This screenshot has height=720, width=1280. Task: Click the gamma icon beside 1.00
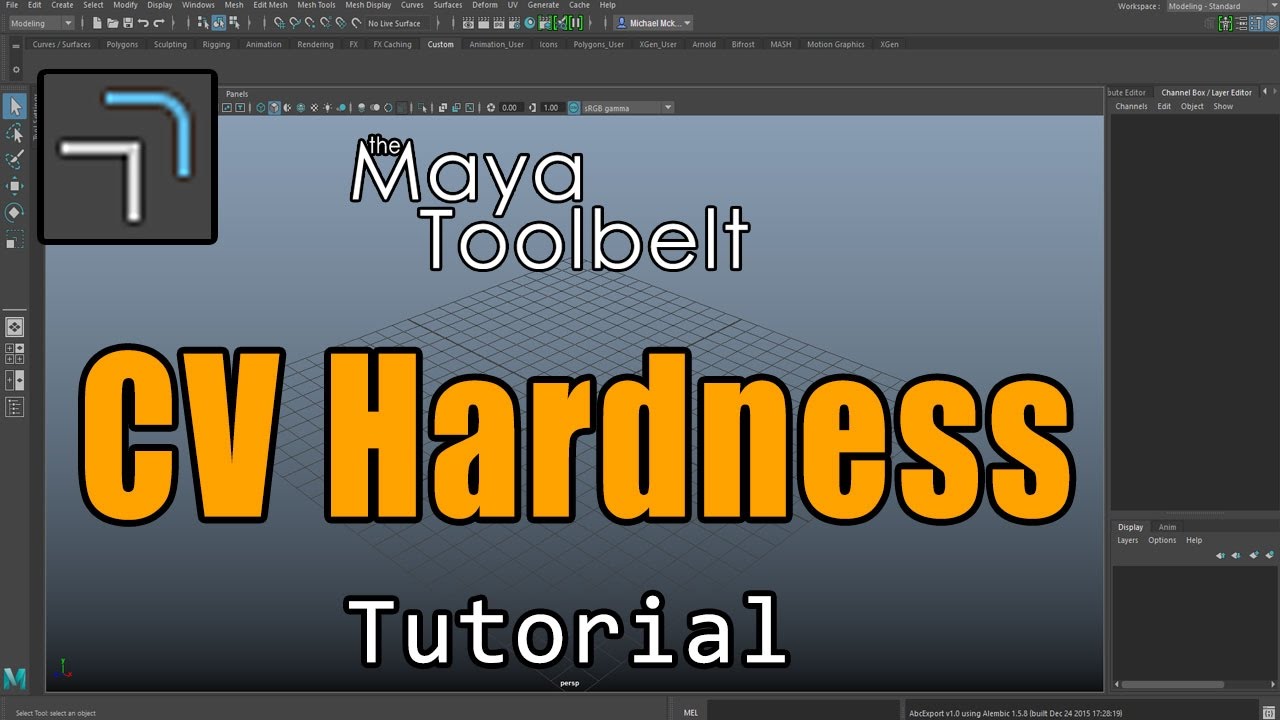[x=532, y=107]
